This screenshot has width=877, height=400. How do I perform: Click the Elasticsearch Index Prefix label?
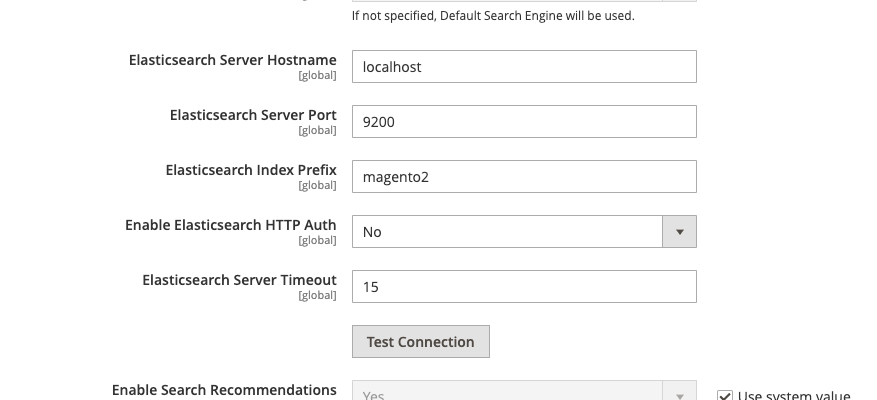tap(250, 170)
